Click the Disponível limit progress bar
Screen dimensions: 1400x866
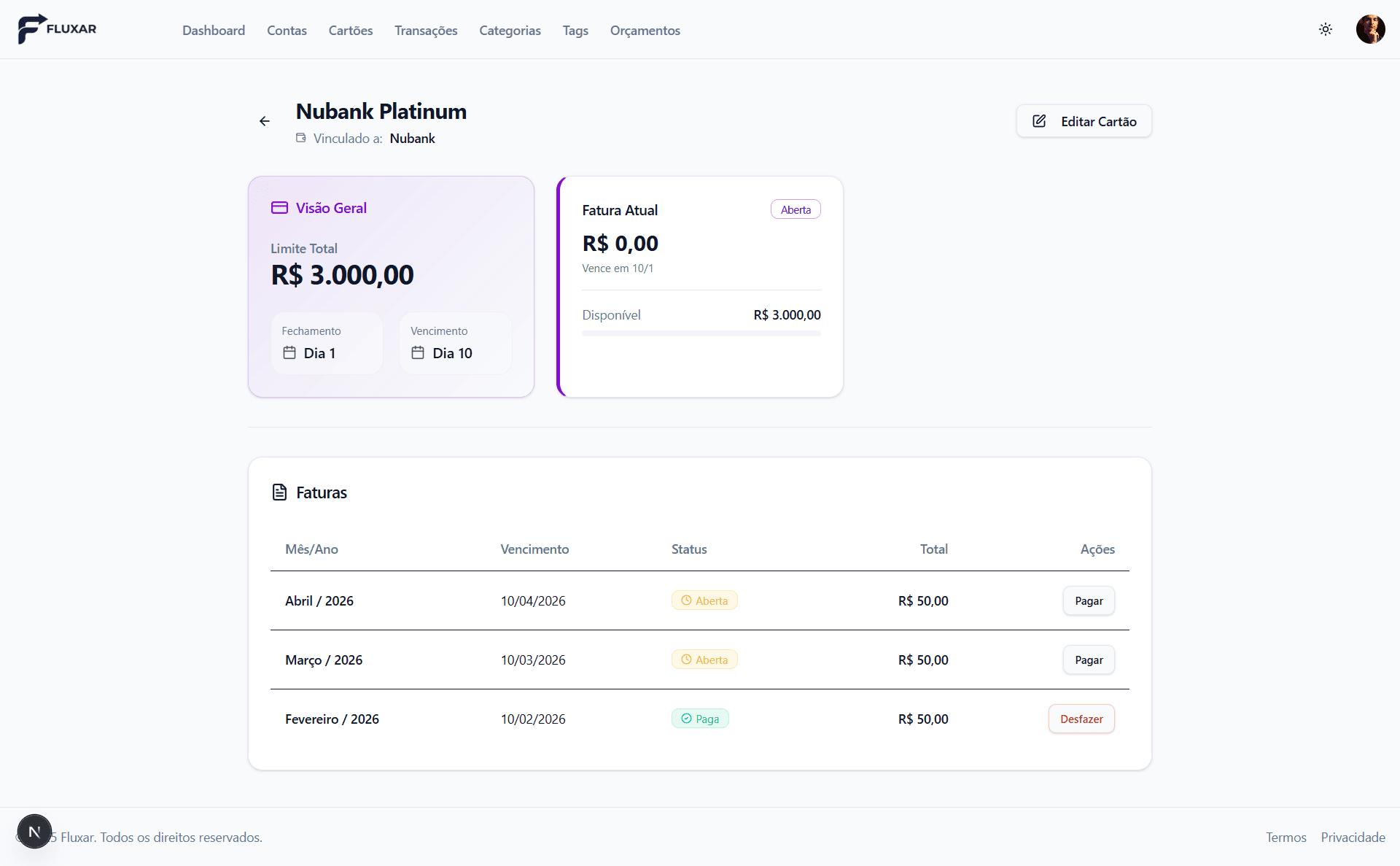(x=701, y=333)
